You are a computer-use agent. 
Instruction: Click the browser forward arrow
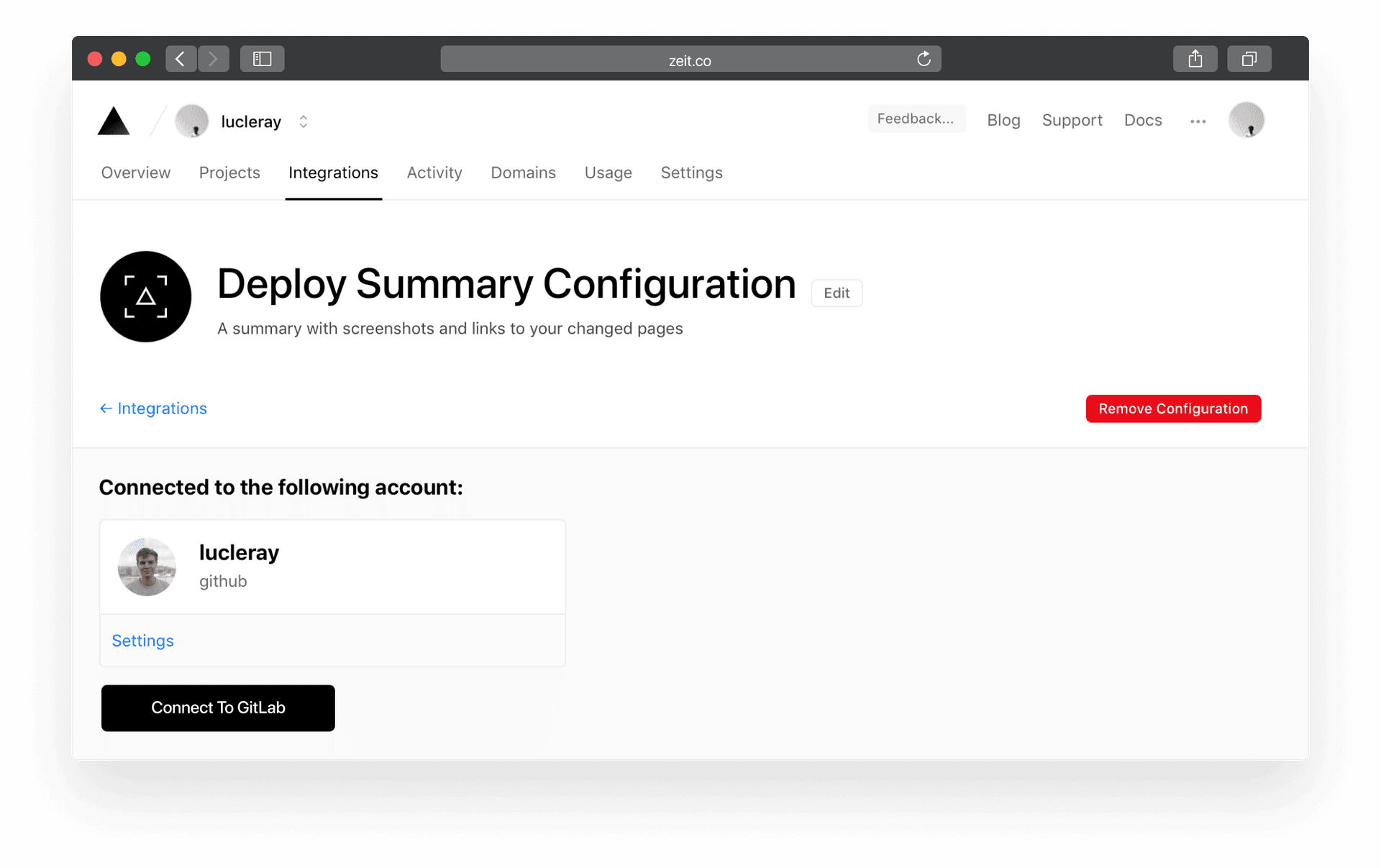pyautogui.click(x=214, y=59)
